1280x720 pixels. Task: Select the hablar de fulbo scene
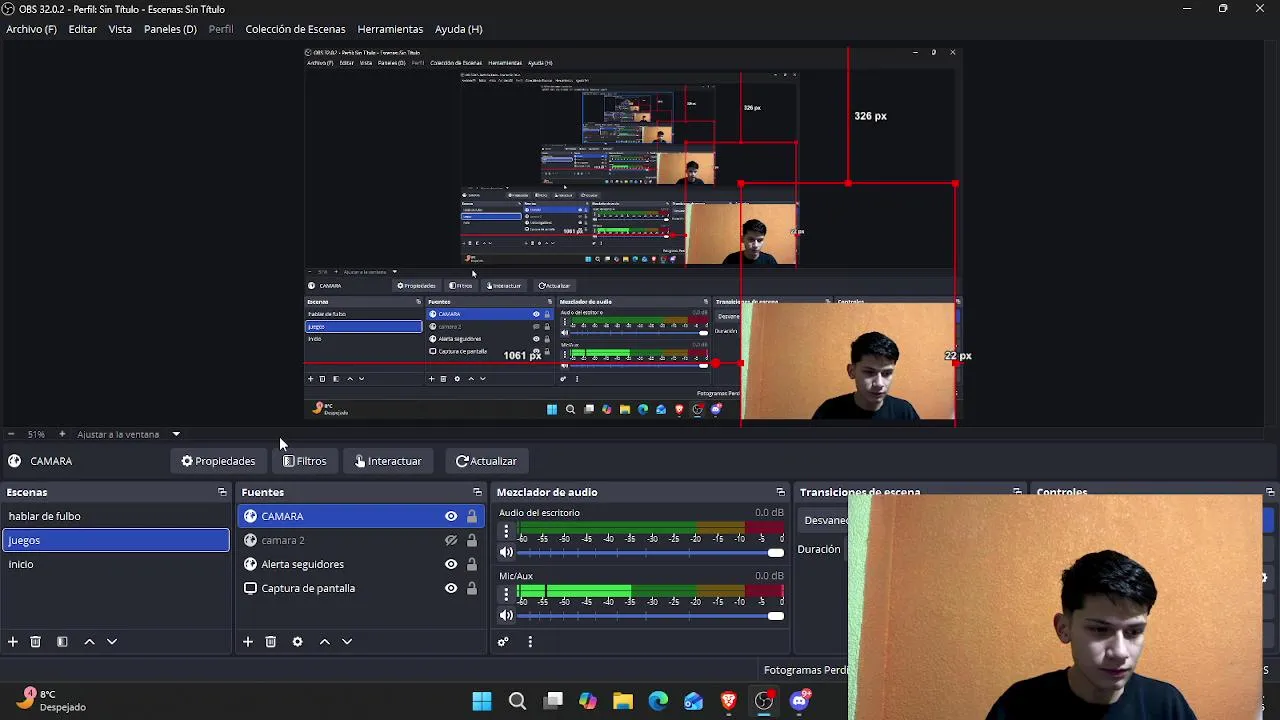(x=116, y=516)
